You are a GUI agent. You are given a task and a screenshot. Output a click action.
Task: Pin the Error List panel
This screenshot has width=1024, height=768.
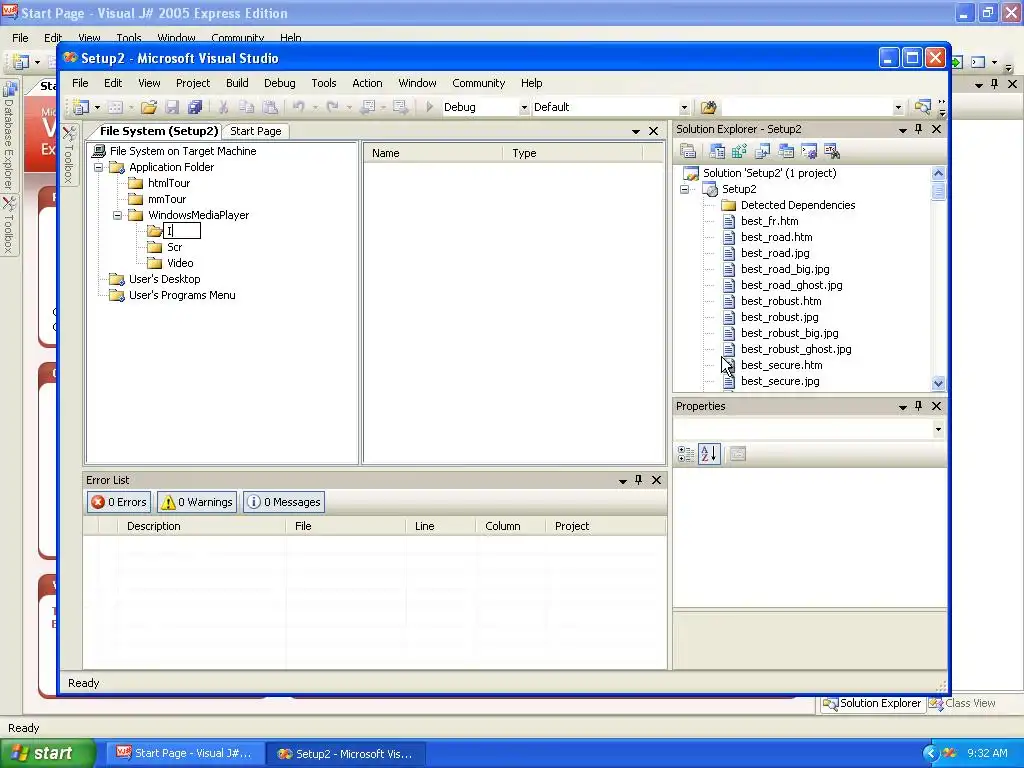click(x=638, y=480)
